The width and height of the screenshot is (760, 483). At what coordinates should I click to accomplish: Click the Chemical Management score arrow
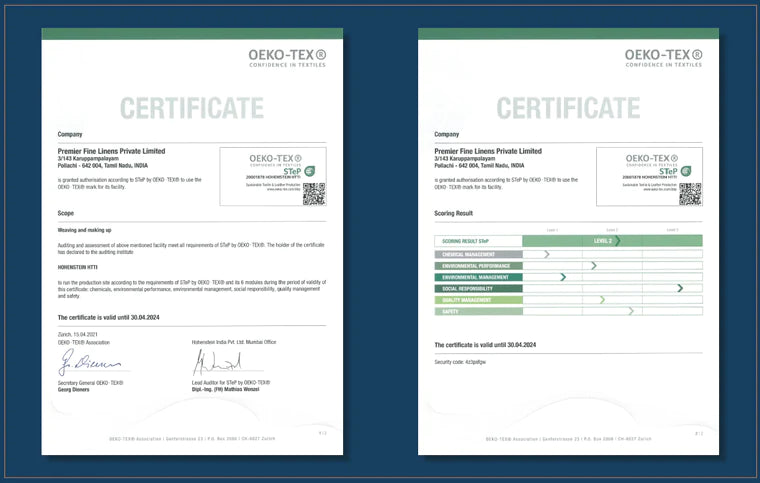pyautogui.click(x=546, y=254)
